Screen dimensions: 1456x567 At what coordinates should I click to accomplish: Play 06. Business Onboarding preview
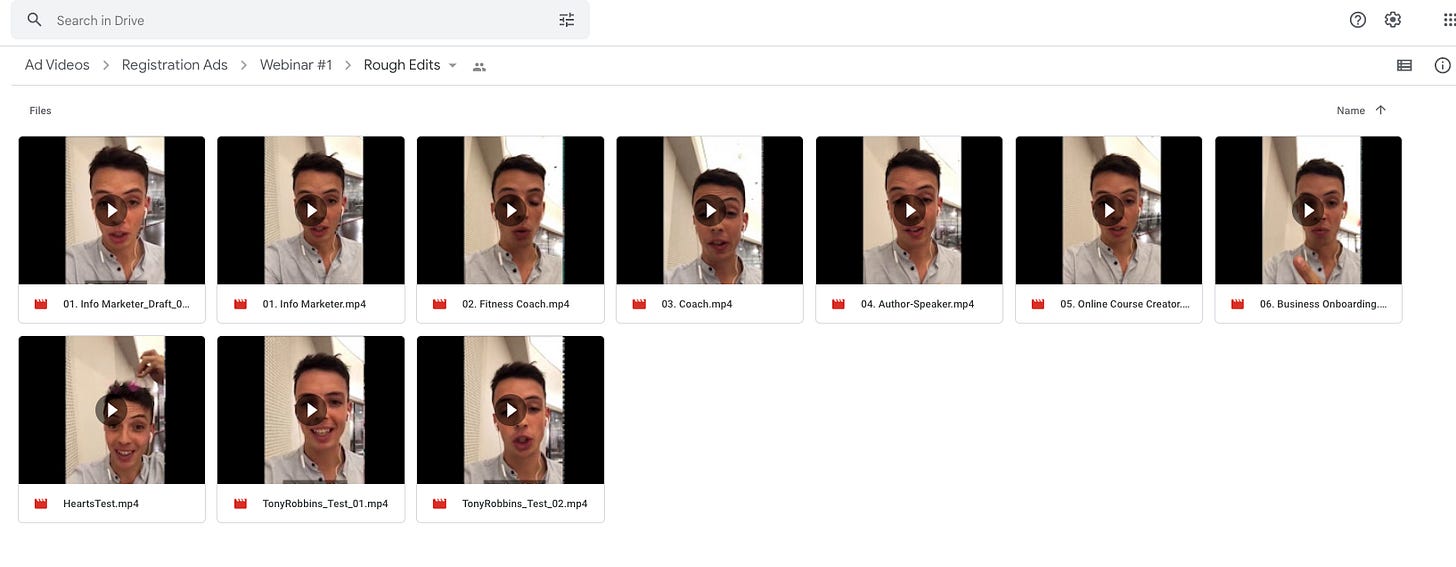tap(1308, 210)
